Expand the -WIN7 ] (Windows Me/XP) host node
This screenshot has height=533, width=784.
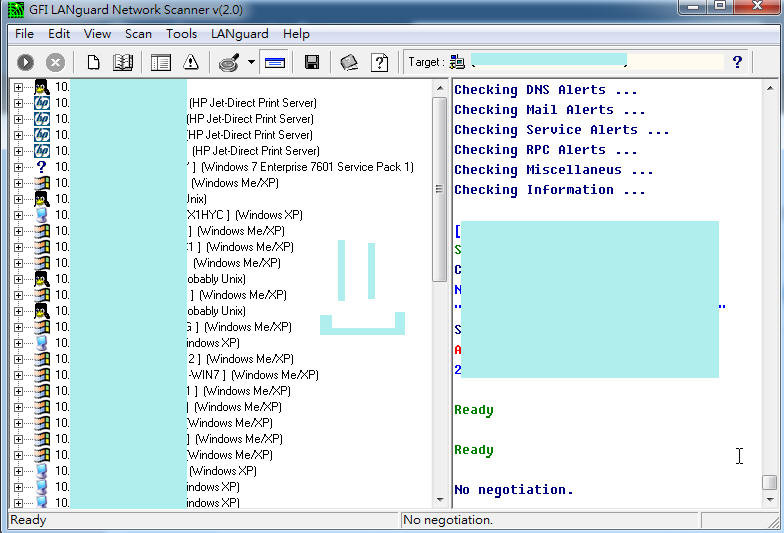[18, 375]
